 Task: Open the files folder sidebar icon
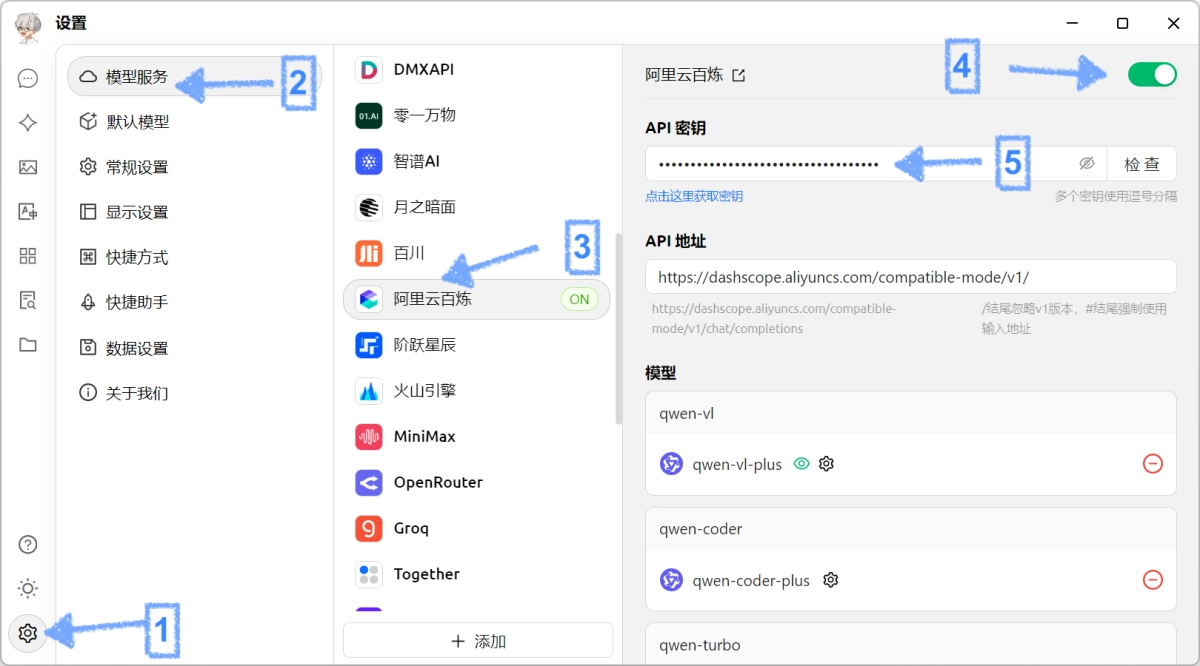click(x=28, y=345)
